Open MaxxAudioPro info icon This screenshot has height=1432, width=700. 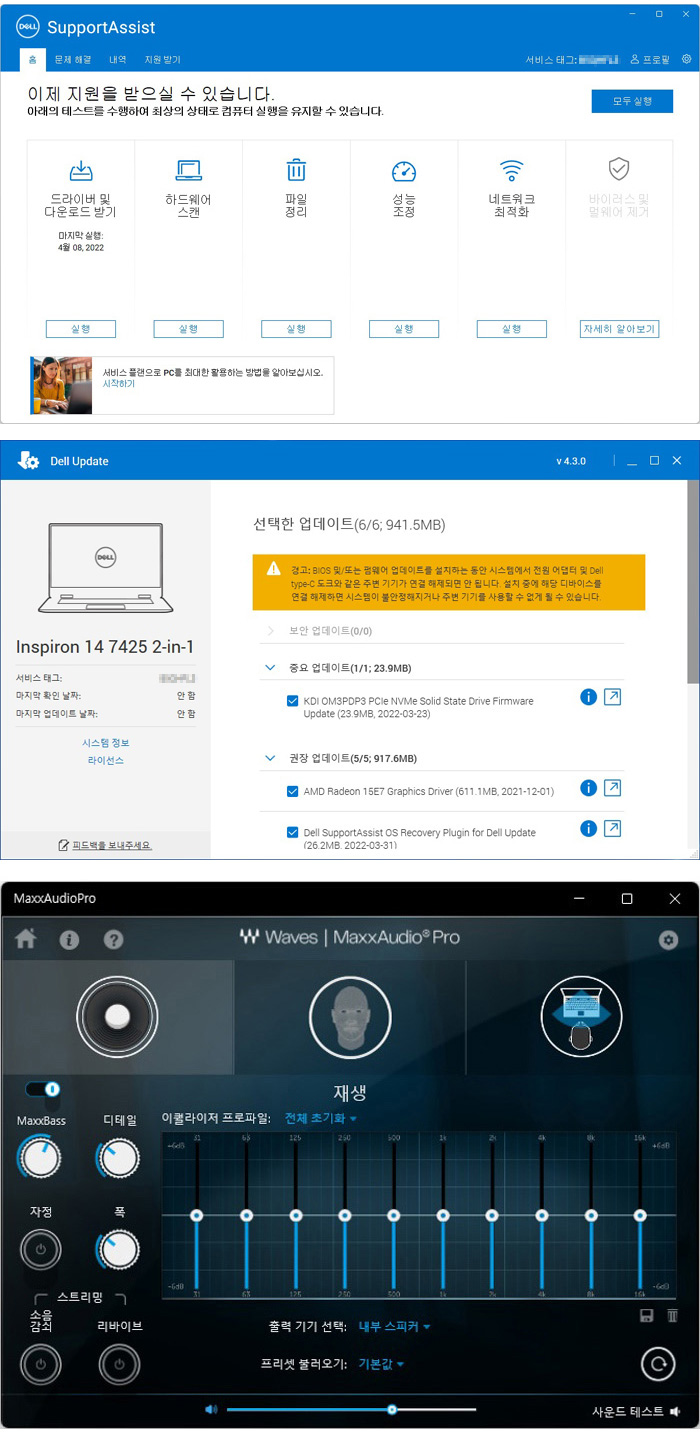pos(69,940)
